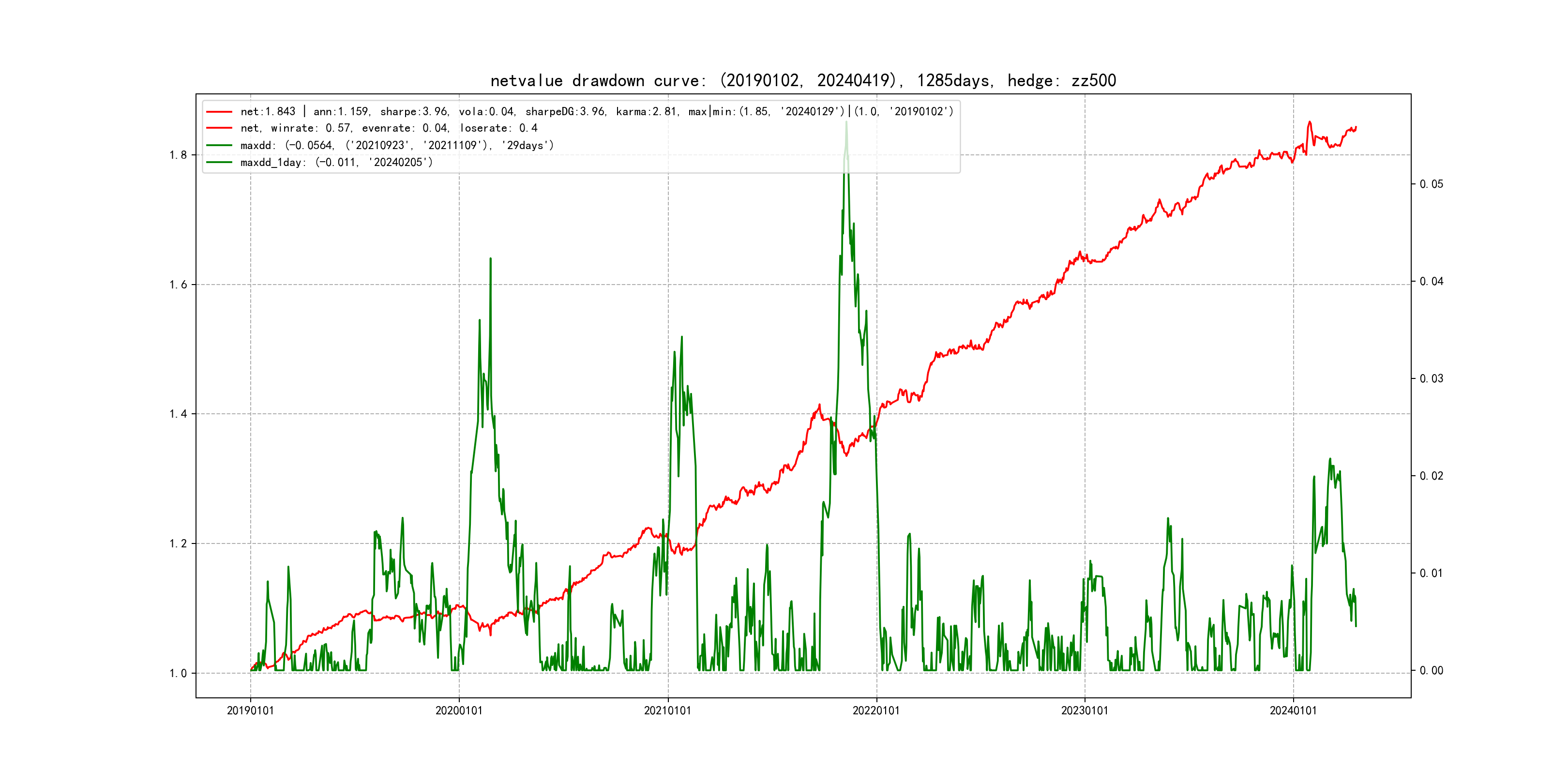Click the 1.8 left y-axis tick label

tap(178, 155)
